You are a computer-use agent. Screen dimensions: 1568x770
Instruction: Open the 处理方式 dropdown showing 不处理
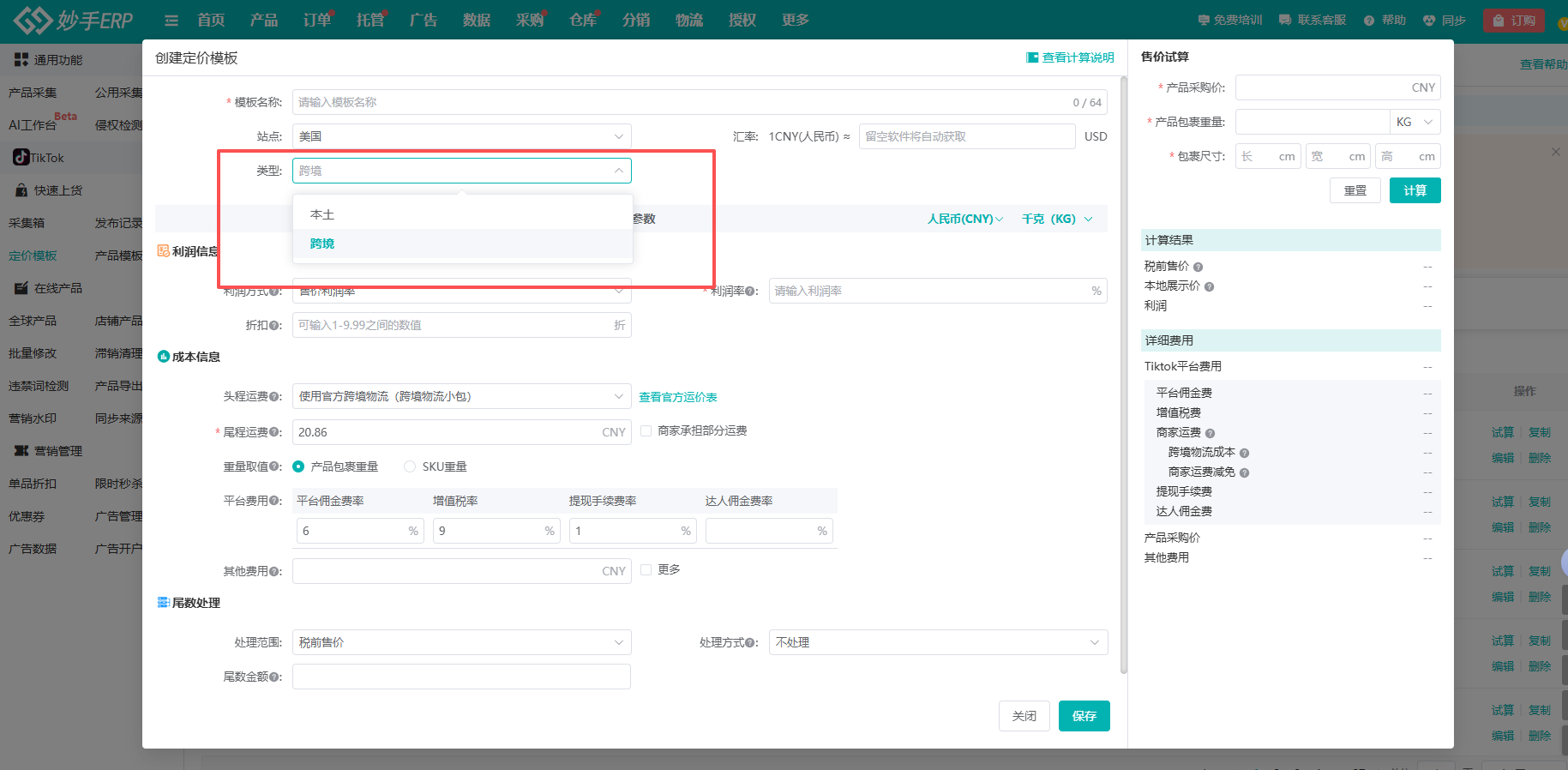point(938,642)
